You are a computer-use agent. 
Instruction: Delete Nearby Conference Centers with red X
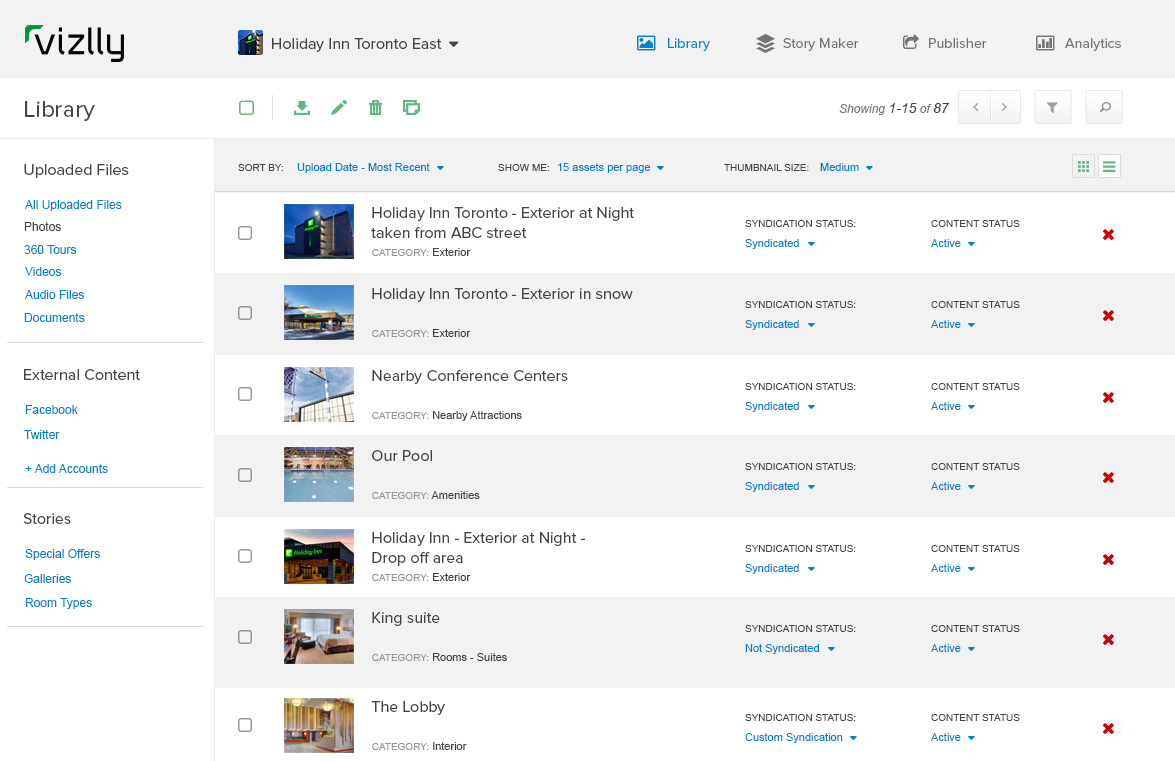pyautogui.click(x=1108, y=398)
